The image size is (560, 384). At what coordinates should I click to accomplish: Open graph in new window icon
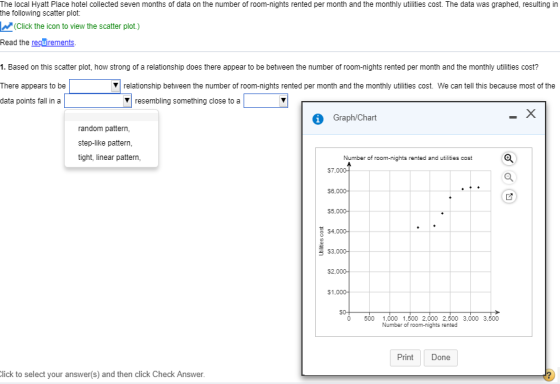point(509,196)
